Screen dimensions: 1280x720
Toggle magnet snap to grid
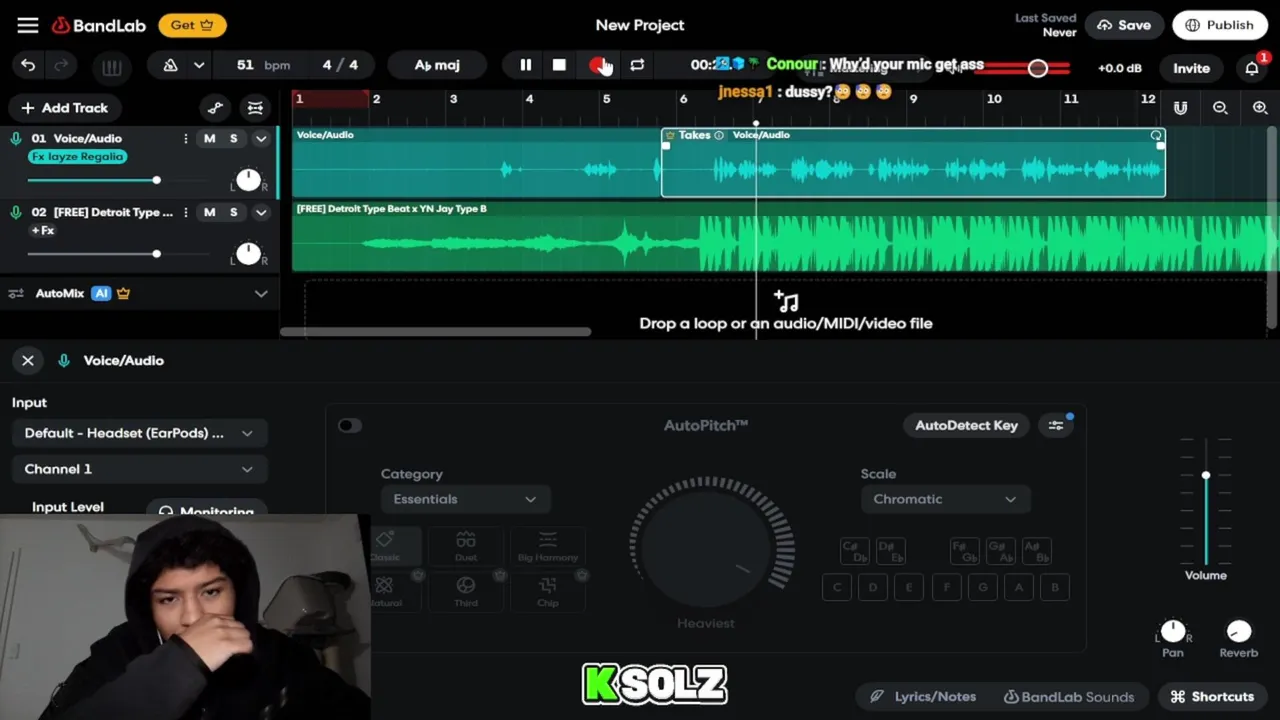coord(1181,108)
